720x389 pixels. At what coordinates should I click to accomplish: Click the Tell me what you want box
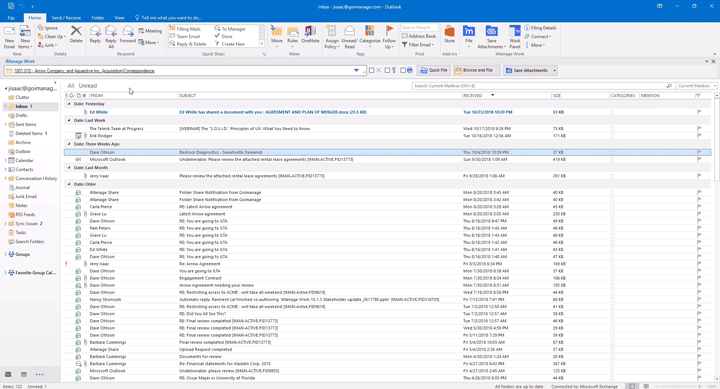click(168, 18)
